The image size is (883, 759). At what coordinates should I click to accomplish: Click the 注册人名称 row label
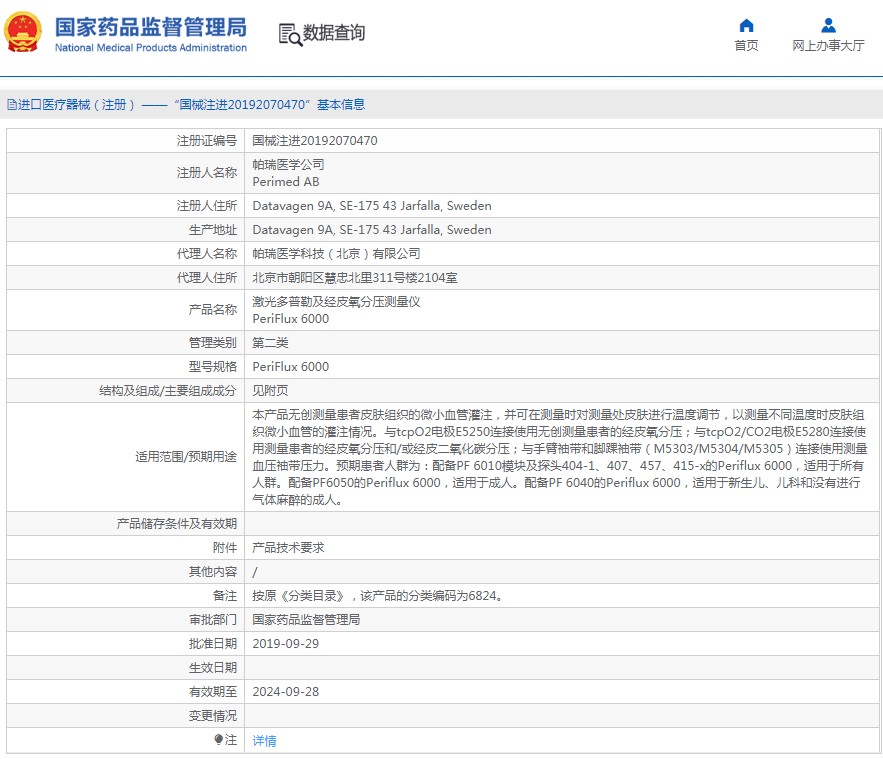pyautogui.click(x=207, y=173)
